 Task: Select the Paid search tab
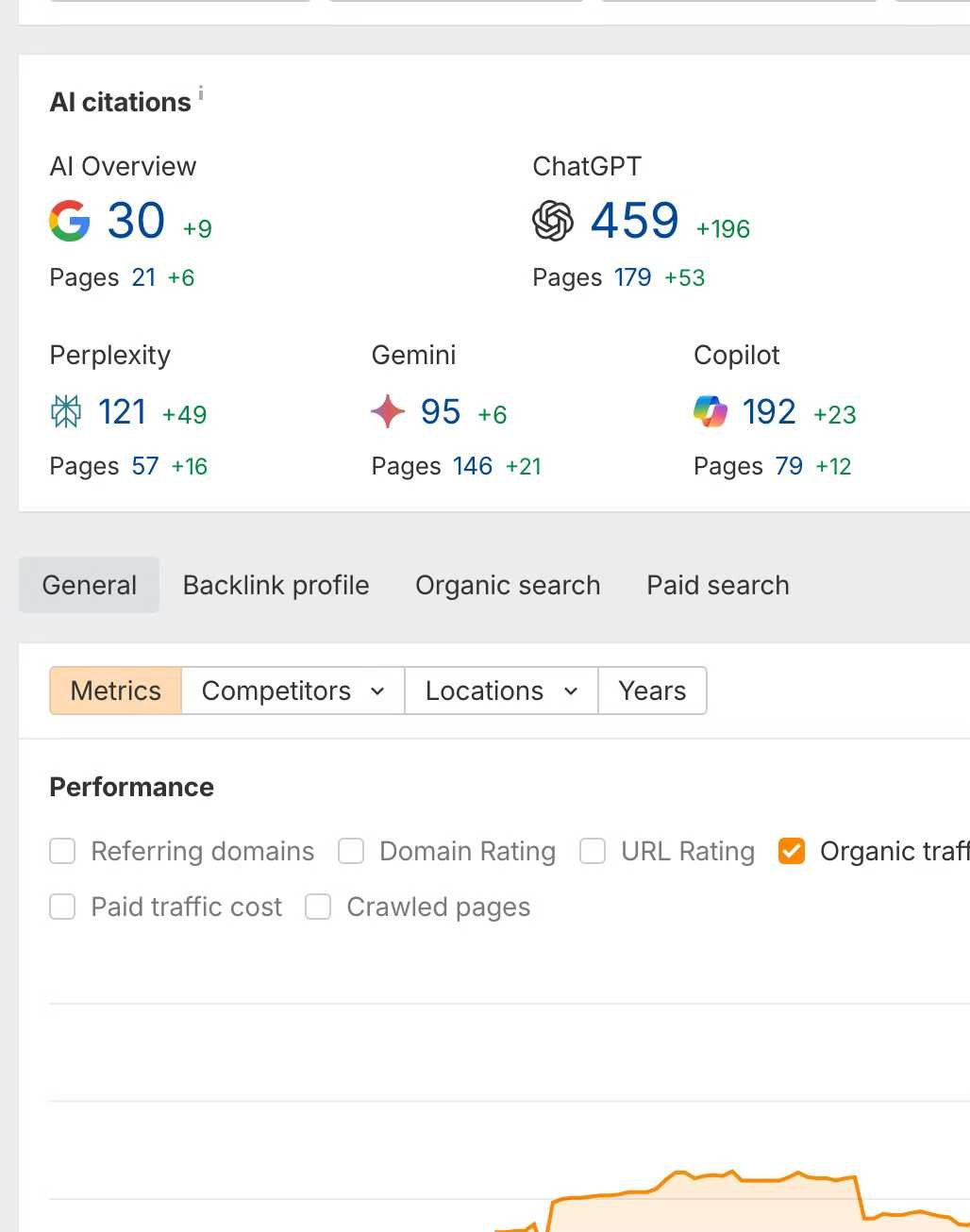point(717,585)
